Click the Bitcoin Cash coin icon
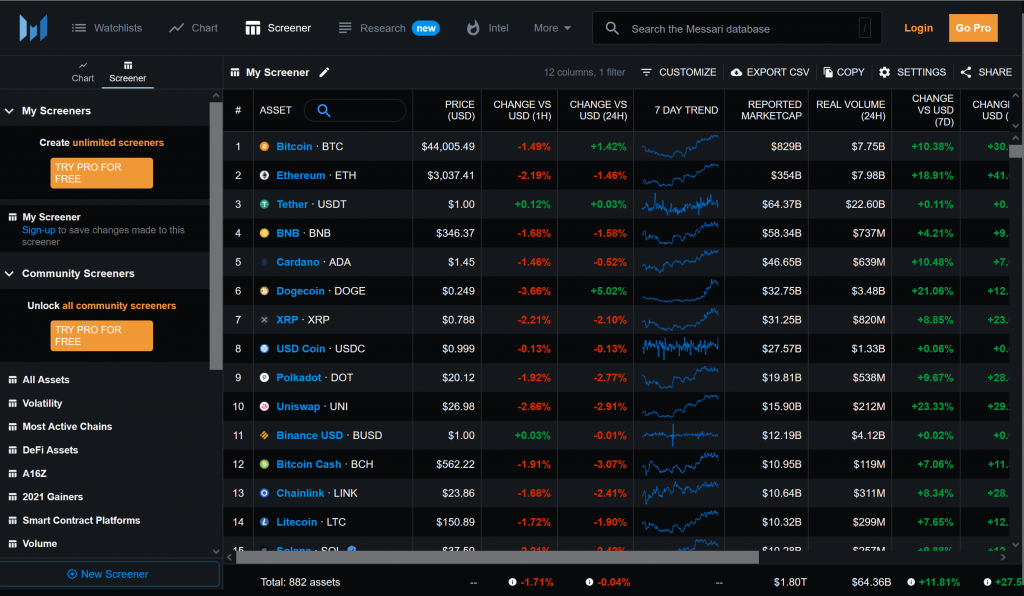The width and height of the screenshot is (1024, 596). click(264, 464)
